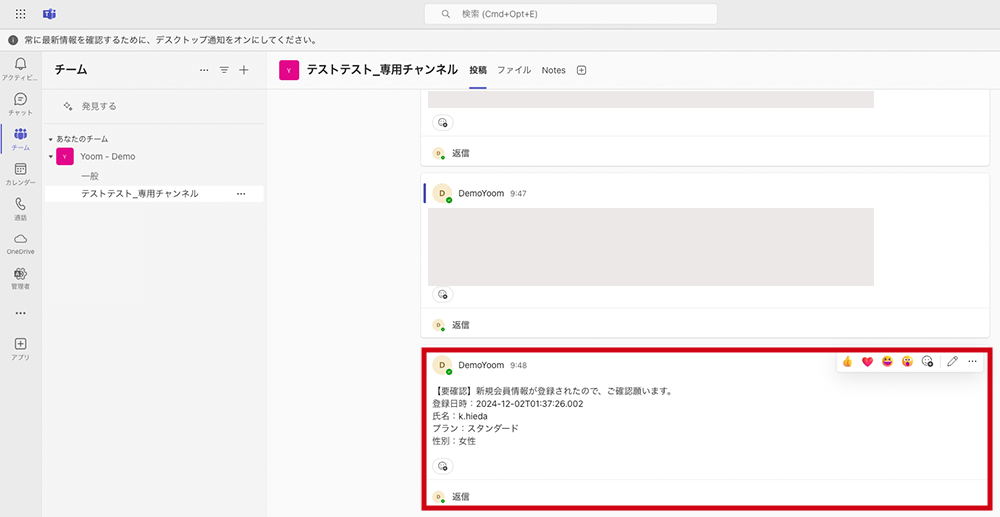Open アプリ store in the sidebar
This screenshot has height=517, width=1000.
[20, 349]
